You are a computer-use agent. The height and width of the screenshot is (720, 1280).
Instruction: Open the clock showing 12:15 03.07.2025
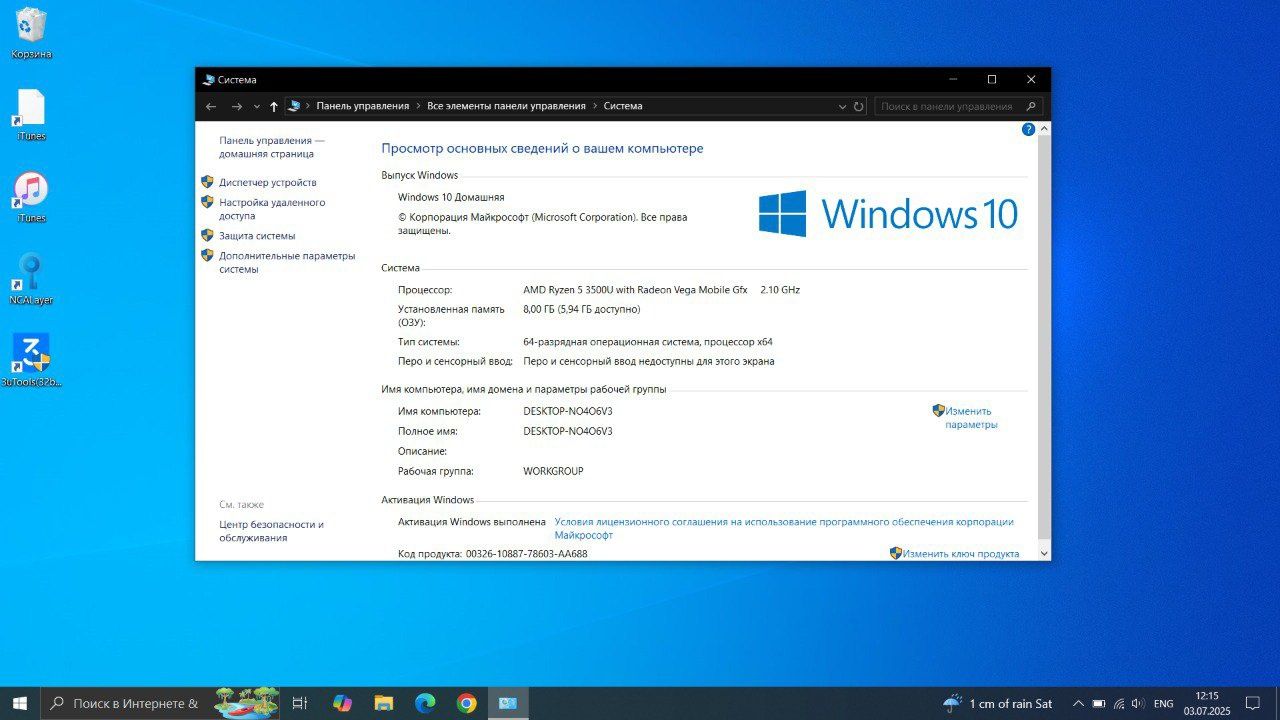pos(1206,704)
